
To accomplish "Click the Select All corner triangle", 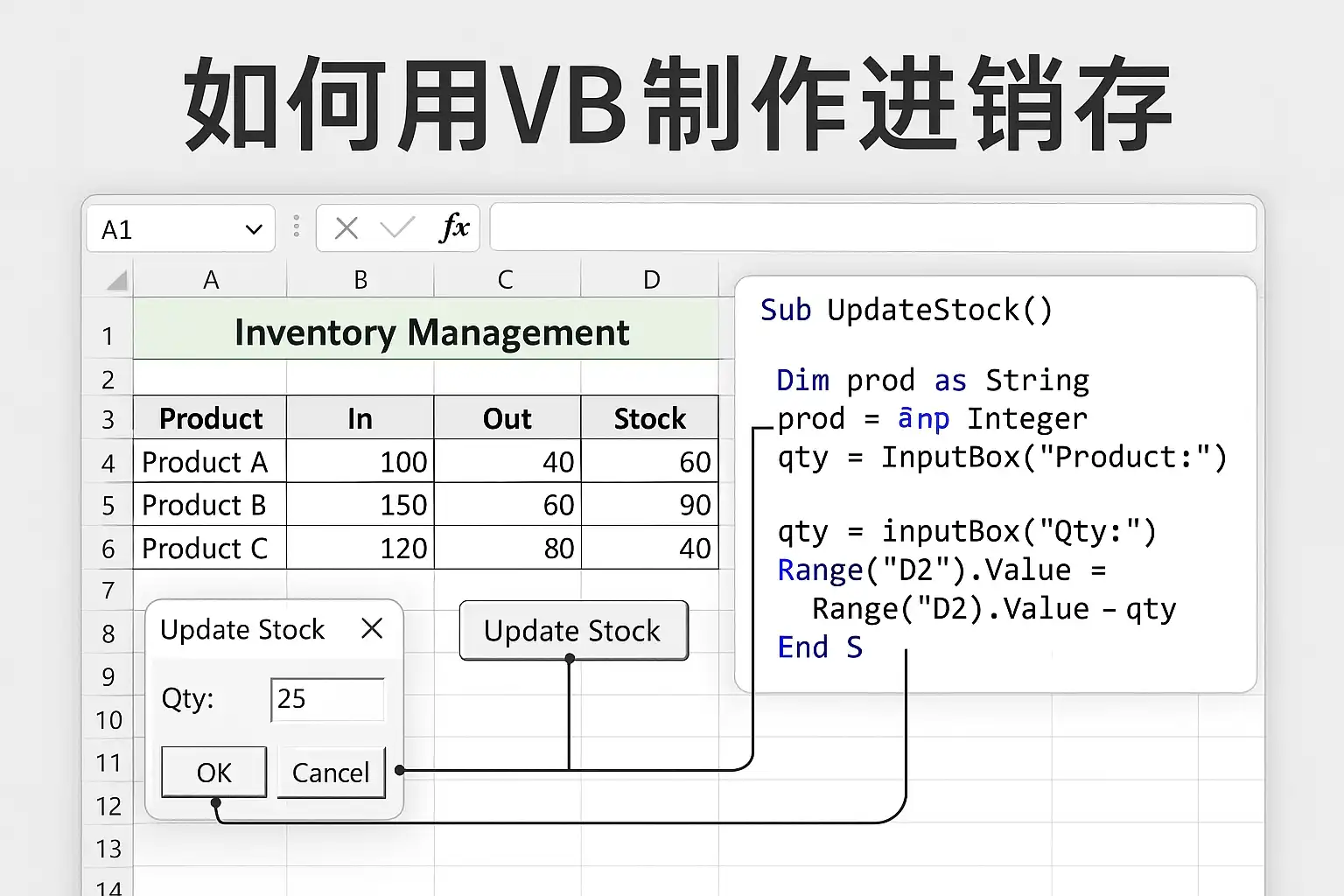I will click(116, 280).
